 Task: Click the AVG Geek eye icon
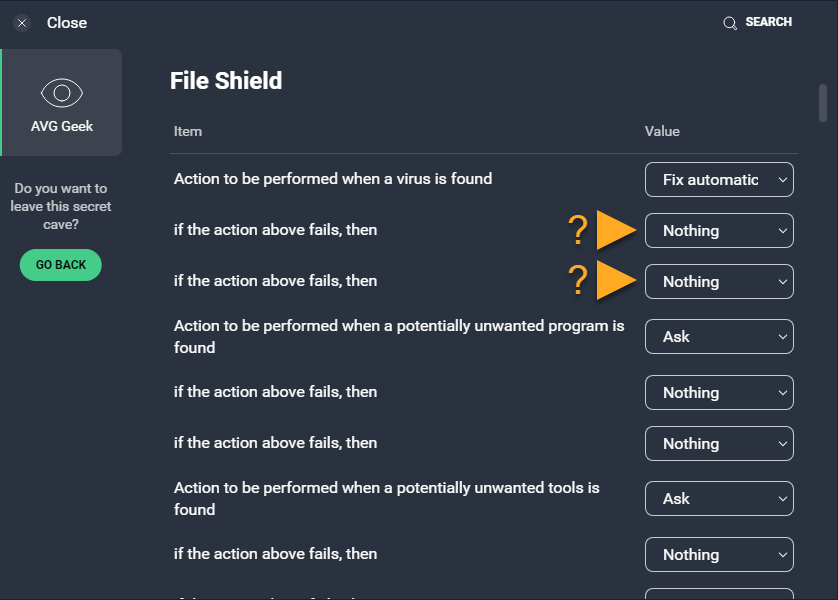[61, 94]
